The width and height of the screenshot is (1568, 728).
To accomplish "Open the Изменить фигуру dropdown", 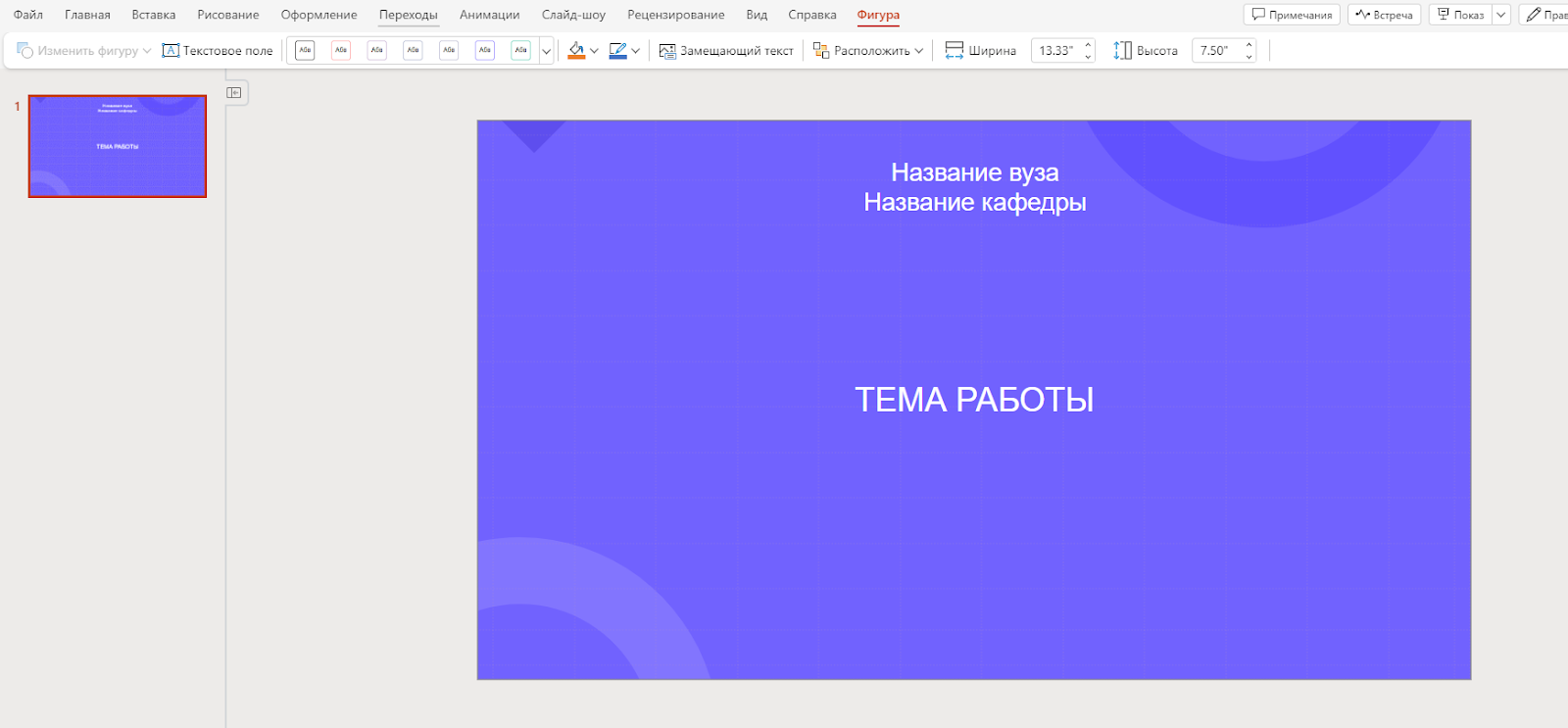I will pos(84,51).
